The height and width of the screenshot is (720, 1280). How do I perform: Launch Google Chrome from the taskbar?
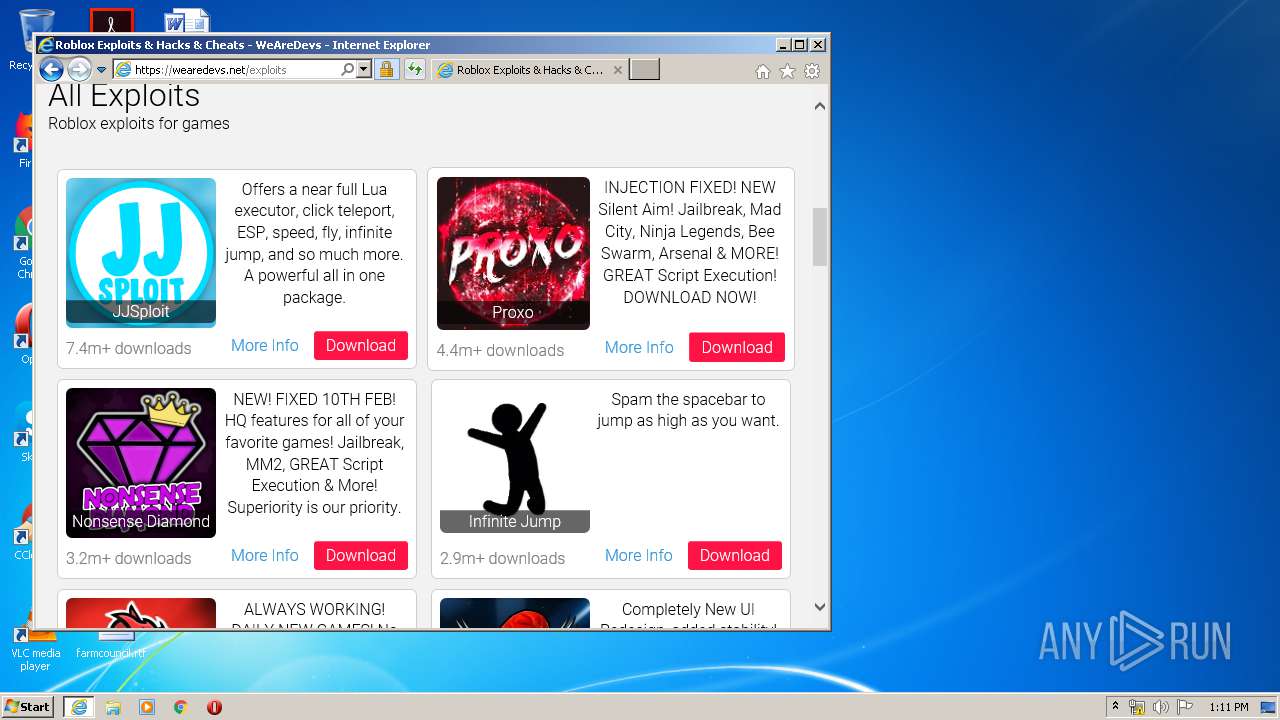click(x=181, y=707)
